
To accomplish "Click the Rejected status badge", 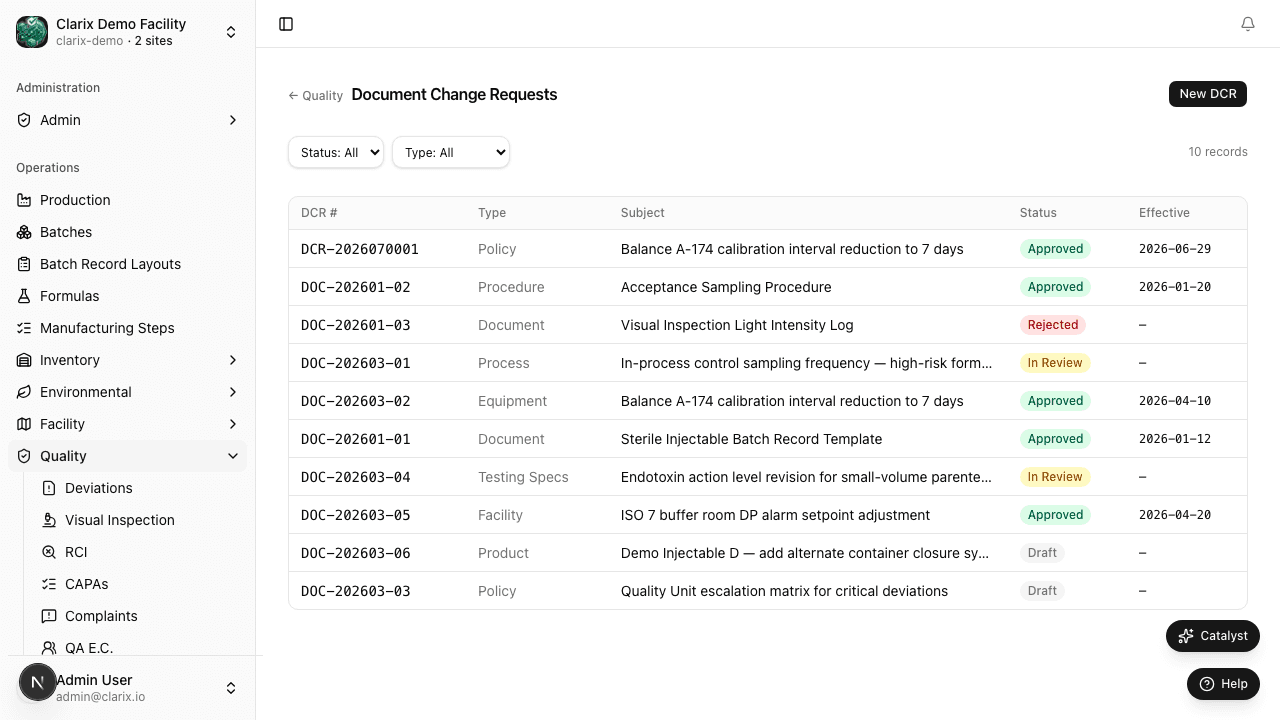I will click(x=1053, y=325).
